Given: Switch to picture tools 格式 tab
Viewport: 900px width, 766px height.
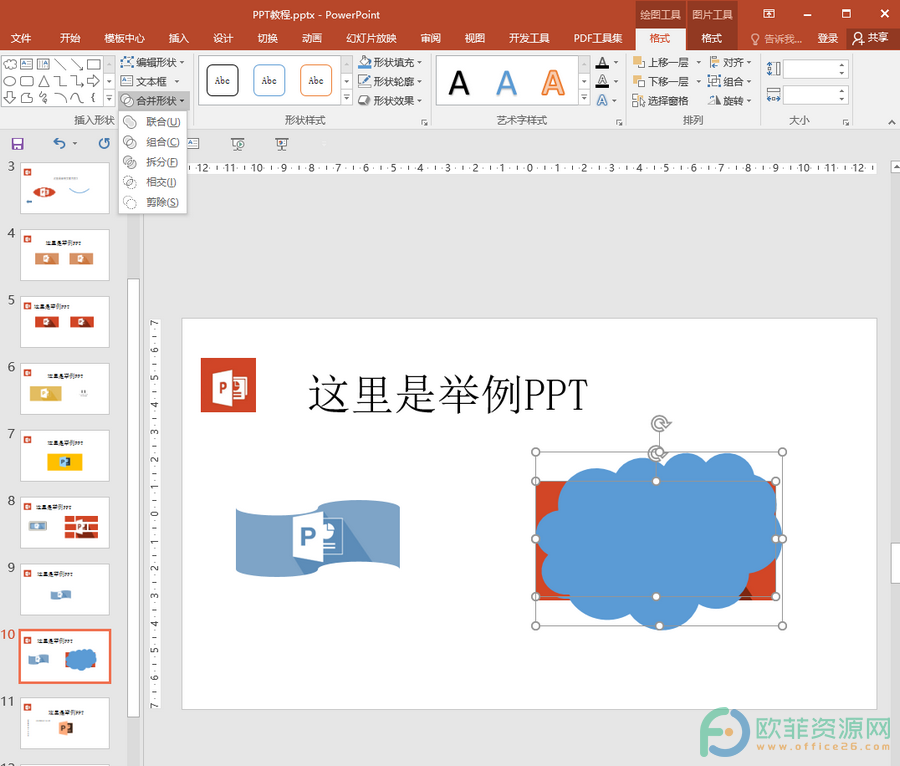Looking at the screenshot, I should pos(711,38).
